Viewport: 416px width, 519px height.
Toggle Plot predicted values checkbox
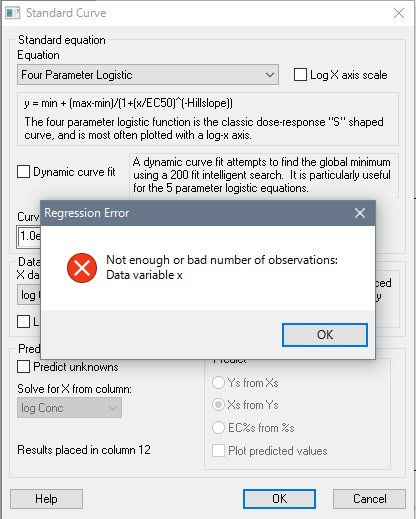[218, 451]
